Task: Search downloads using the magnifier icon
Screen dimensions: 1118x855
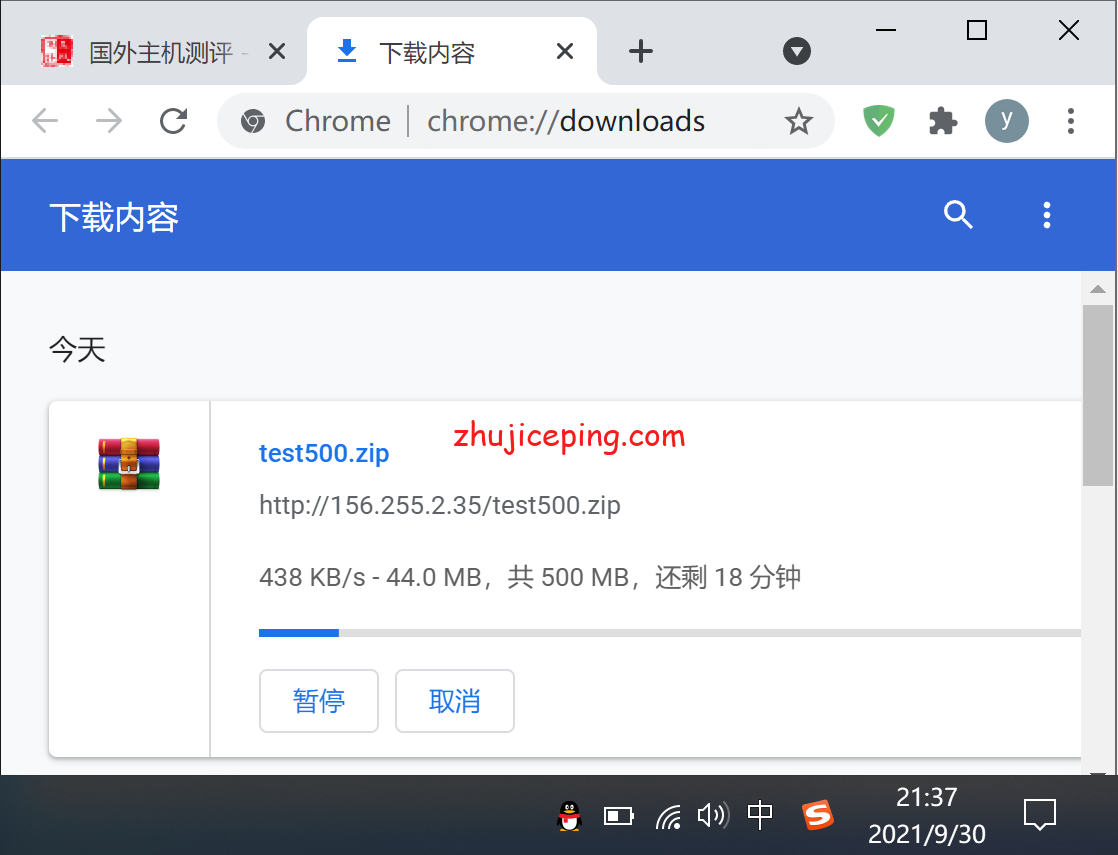Action: 958,214
